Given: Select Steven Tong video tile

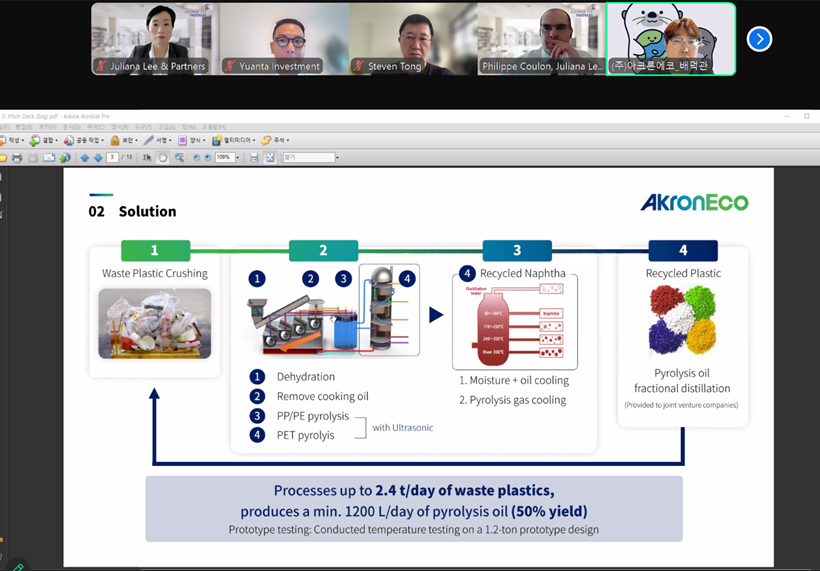Looking at the screenshot, I should pos(413,39).
